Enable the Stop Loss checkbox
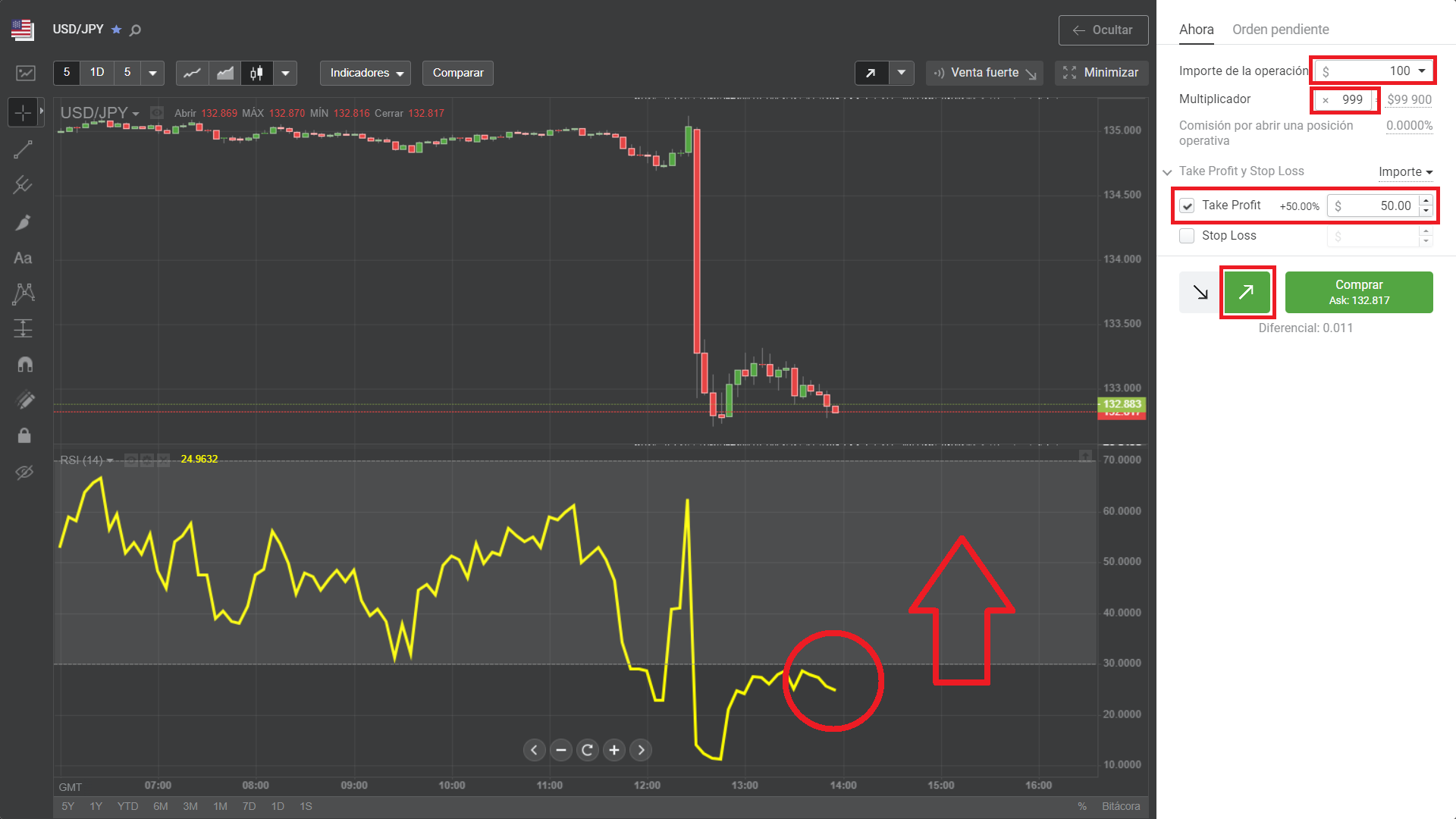The image size is (1456, 819). click(1188, 236)
